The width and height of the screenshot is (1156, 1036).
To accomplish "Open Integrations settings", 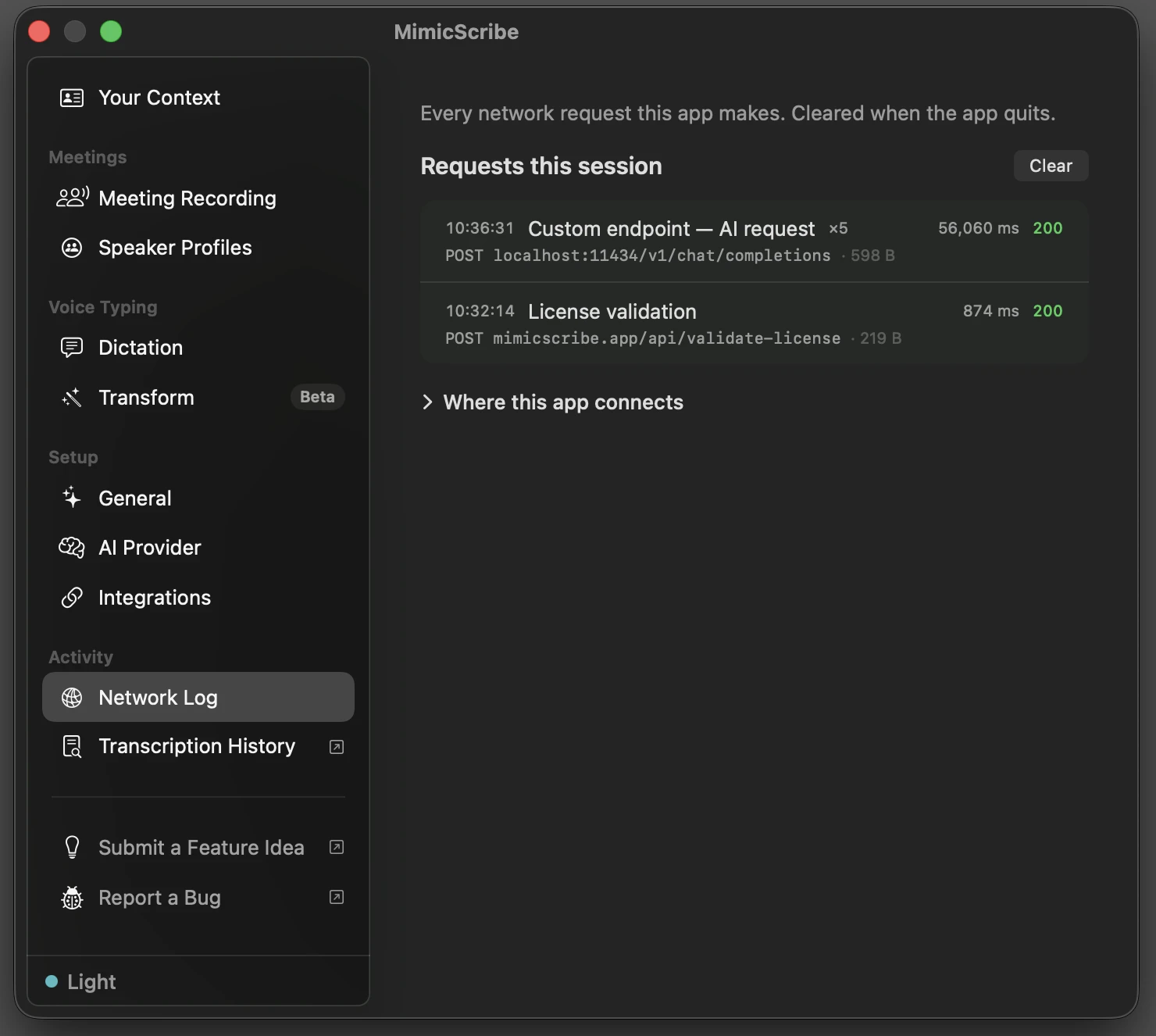I will [x=198, y=598].
